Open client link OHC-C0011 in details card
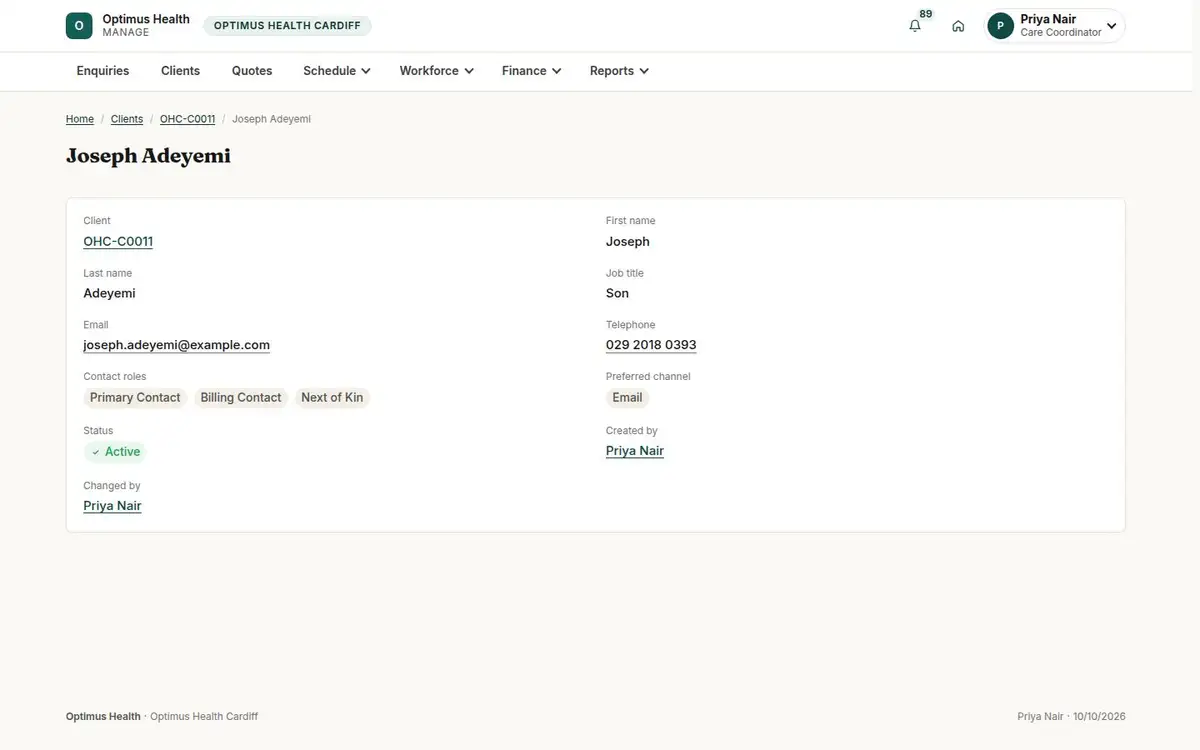1200x750 pixels. pos(118,242)
